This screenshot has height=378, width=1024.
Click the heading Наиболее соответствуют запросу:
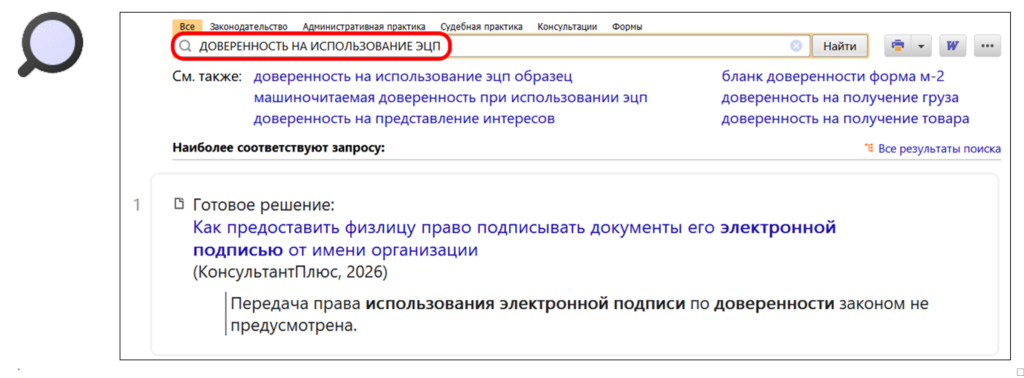(279, 148)
